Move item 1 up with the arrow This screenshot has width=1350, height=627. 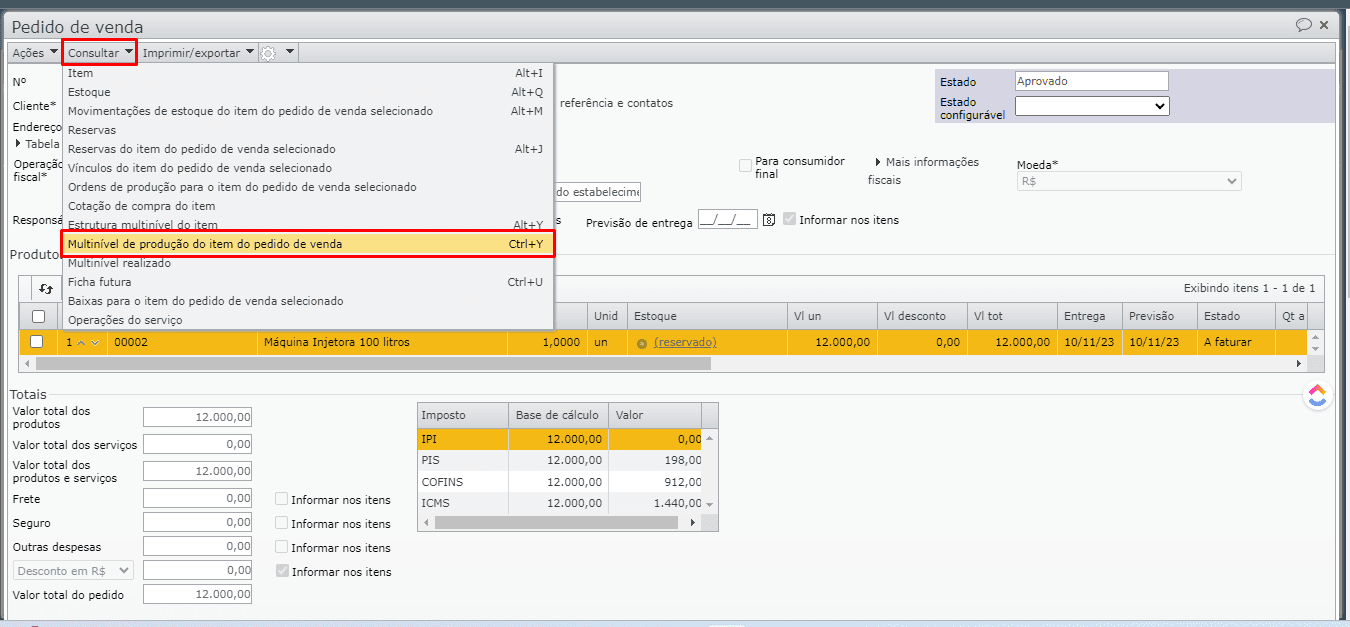[82, 342]
